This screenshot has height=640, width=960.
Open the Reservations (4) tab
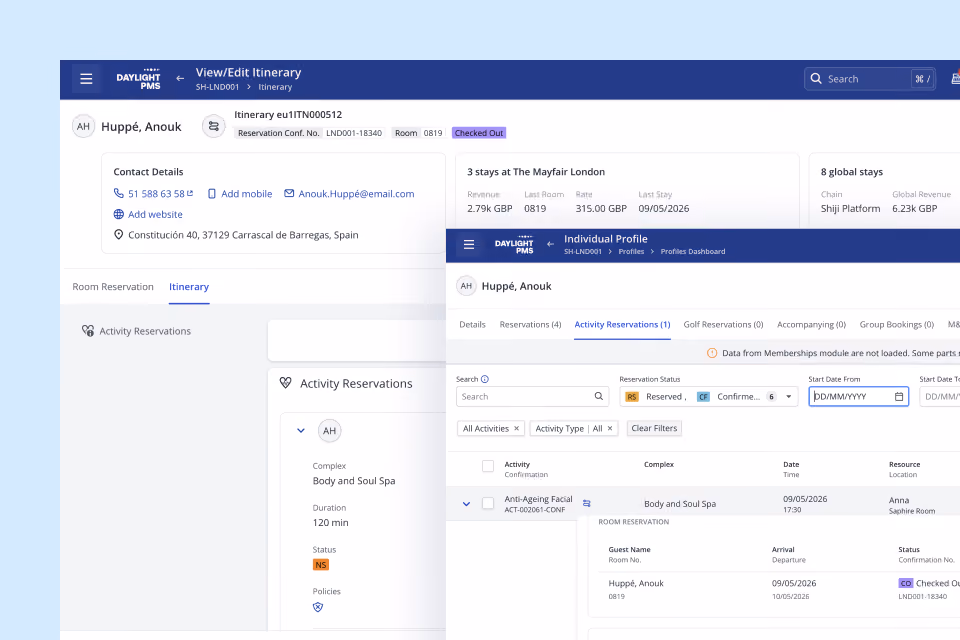tap(530, 325)
